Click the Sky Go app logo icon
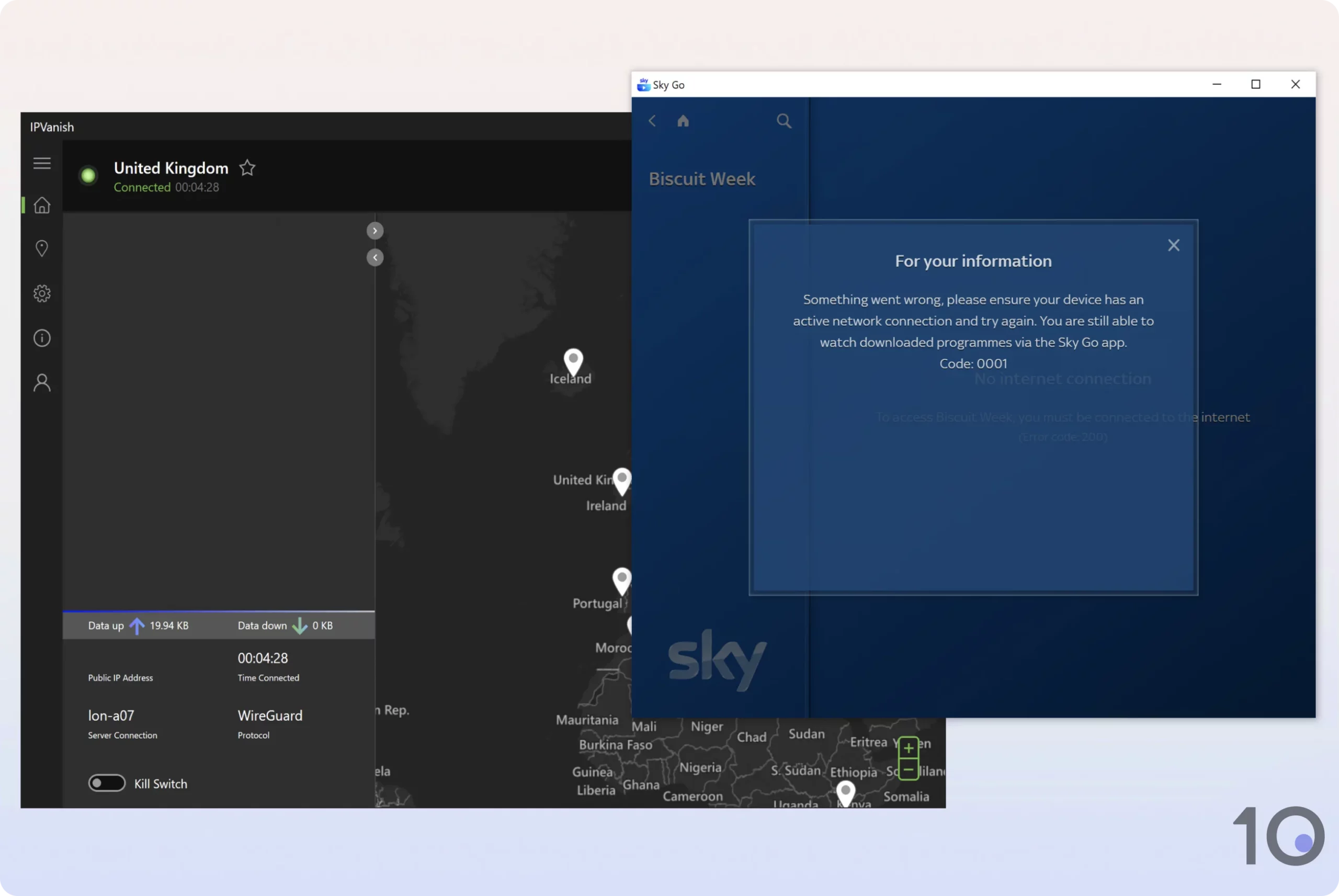 point(644,85)
